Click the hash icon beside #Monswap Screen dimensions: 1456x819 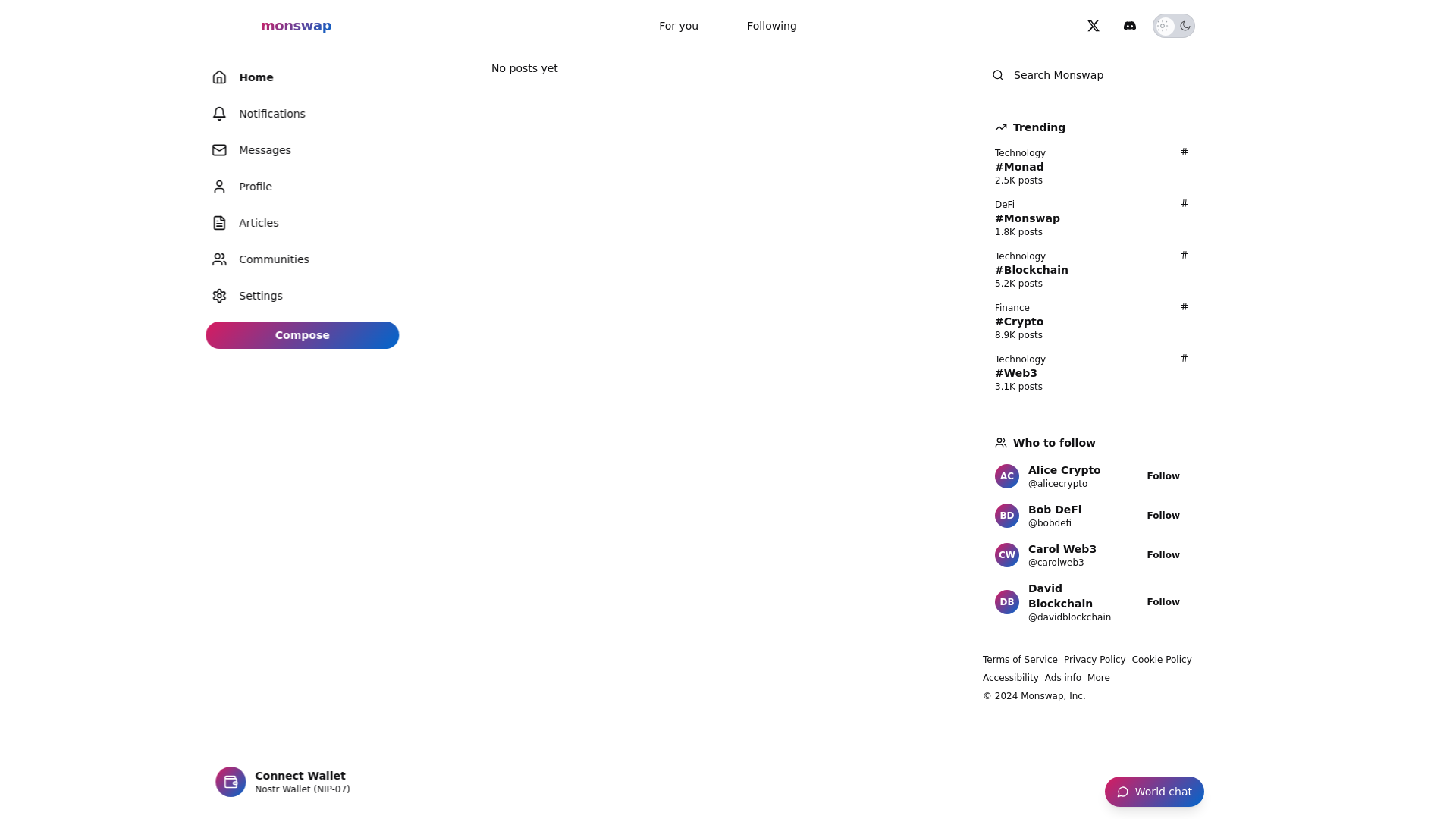click(x=1184, y=203)
